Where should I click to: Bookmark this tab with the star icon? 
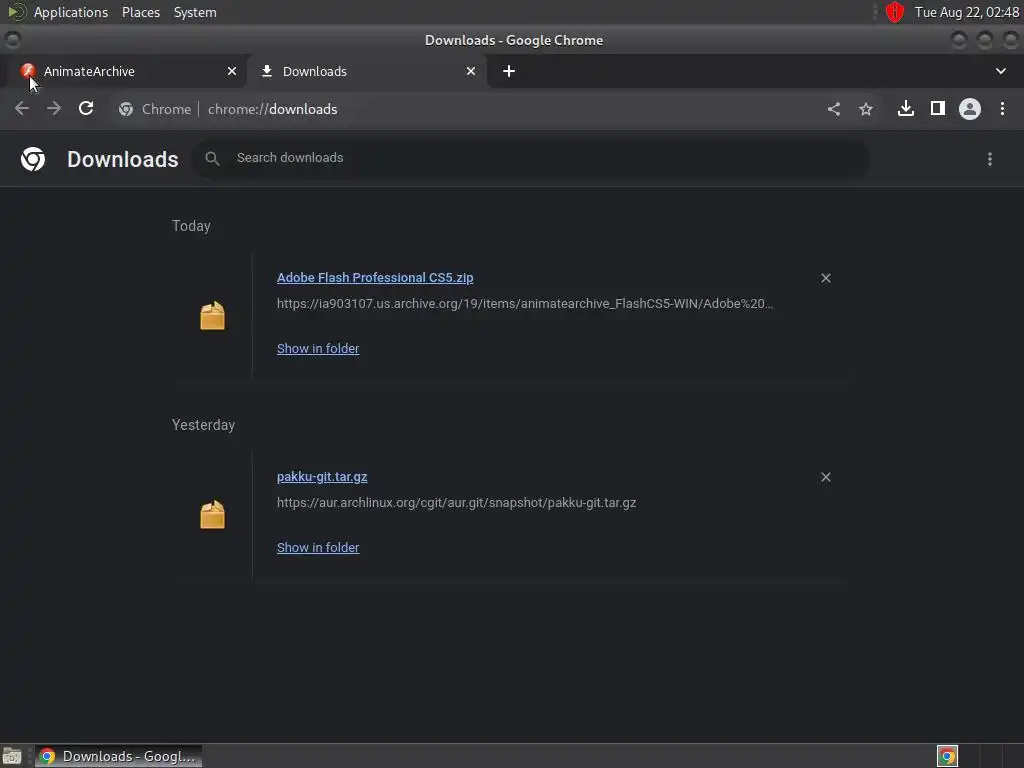coord(866,109)
